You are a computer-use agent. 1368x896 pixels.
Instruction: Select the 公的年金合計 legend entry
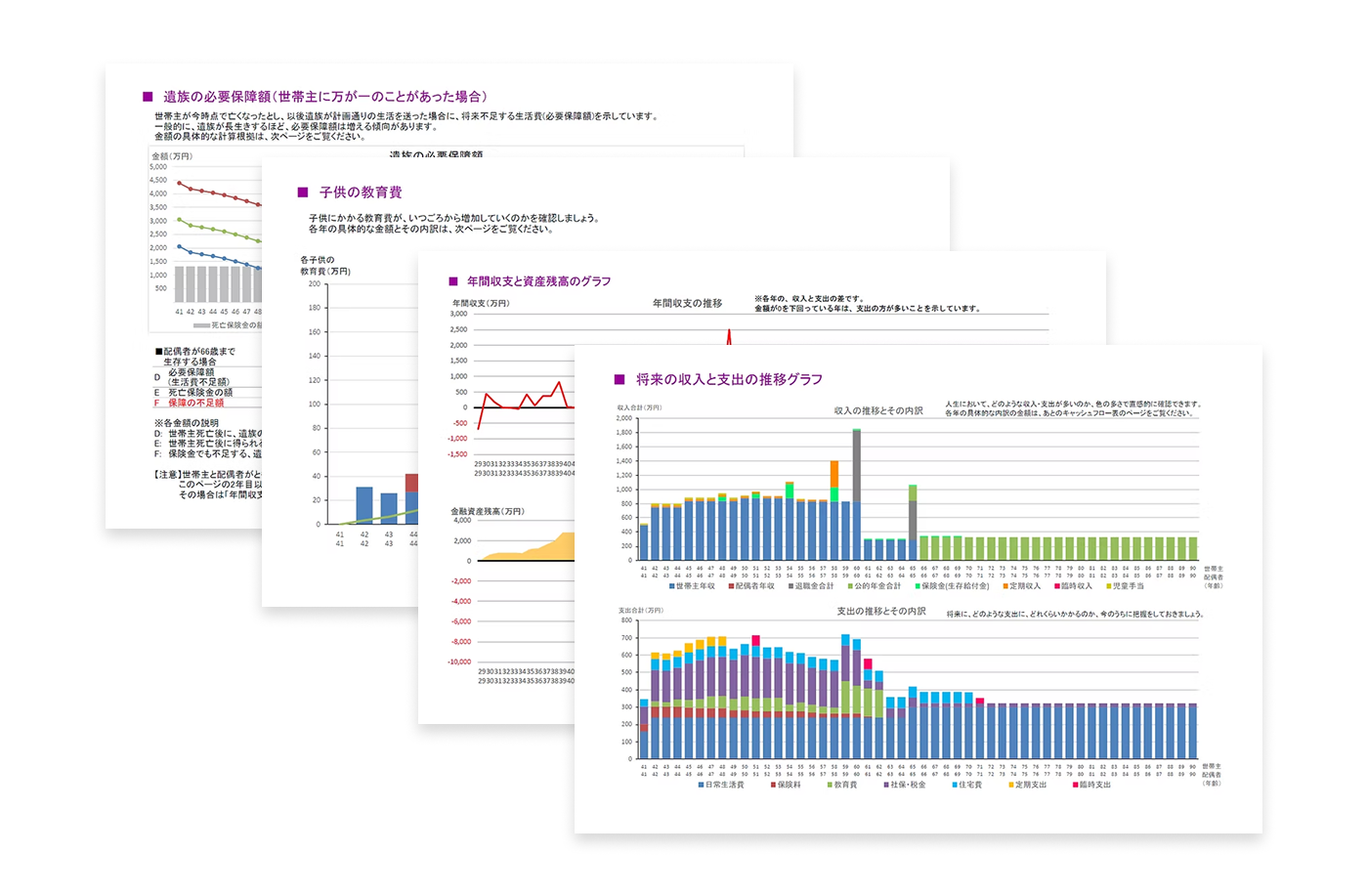pyautogui.click(x=877, y=586)
